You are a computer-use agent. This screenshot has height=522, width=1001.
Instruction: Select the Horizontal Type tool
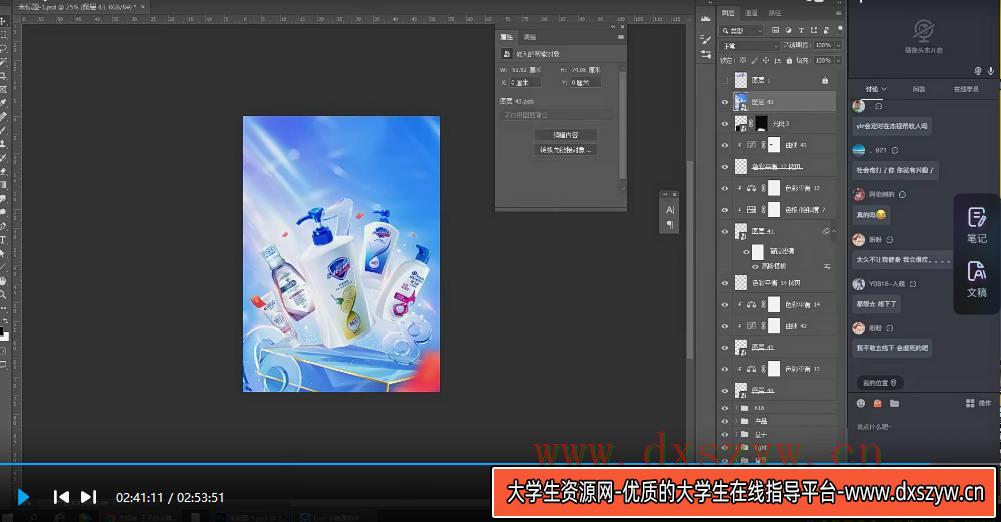point(3,240)
